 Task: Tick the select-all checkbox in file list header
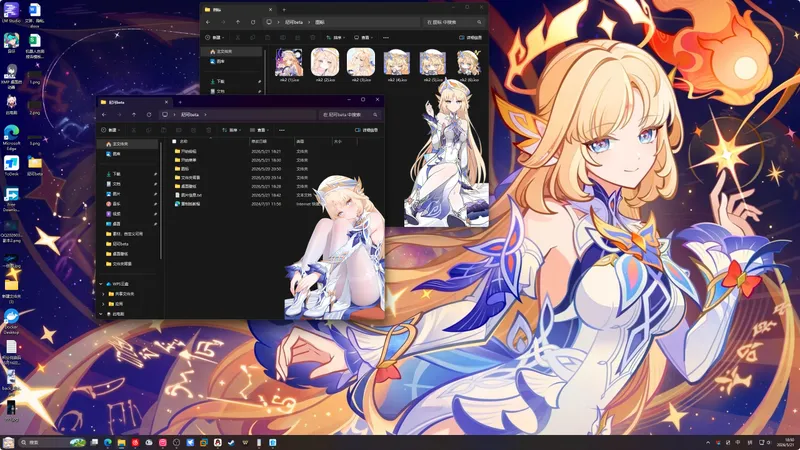[x=174, y=141]
